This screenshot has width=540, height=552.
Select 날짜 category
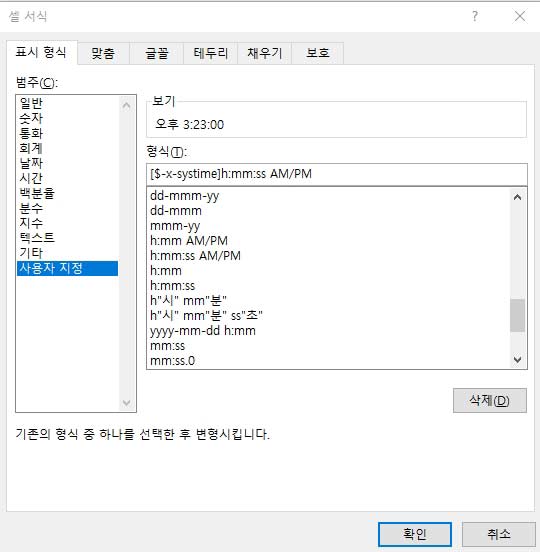(x=67, y=163)
